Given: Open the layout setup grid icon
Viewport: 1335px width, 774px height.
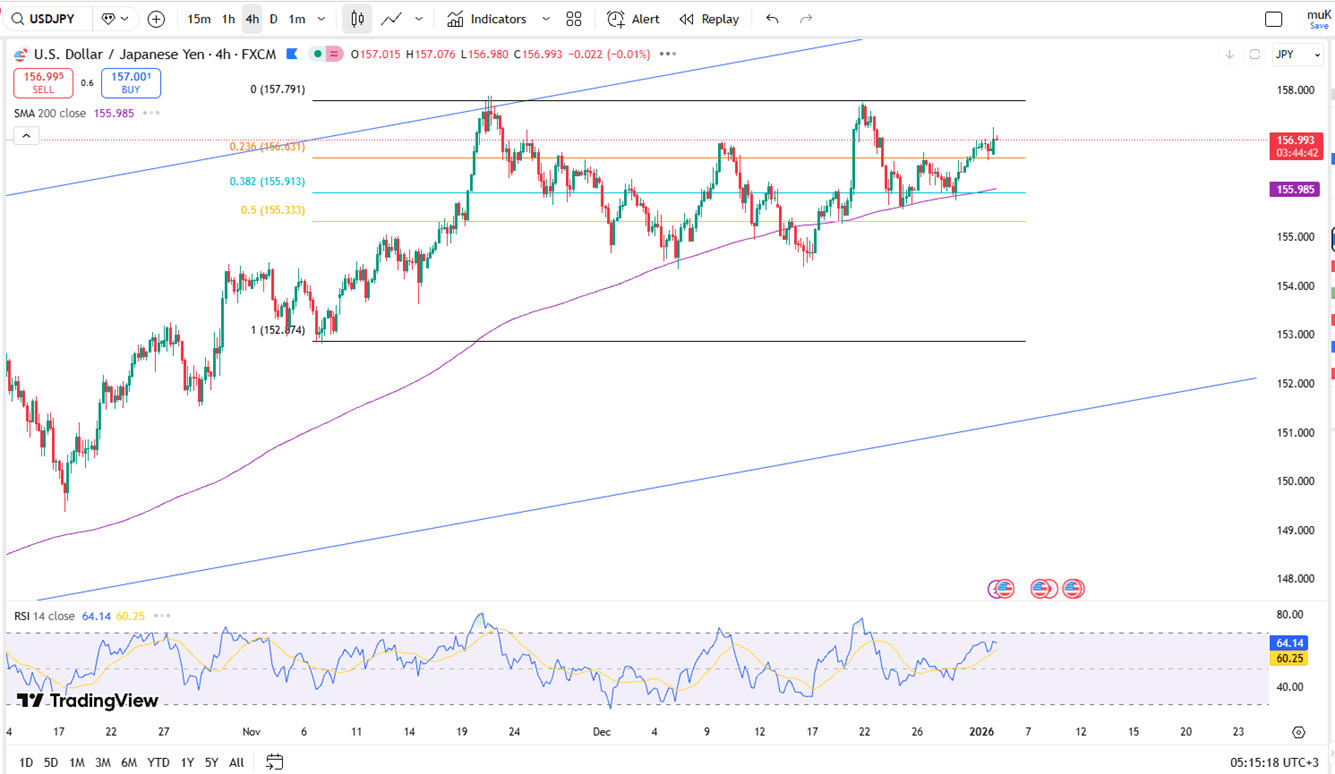Looking at the screenshot, I should pyautogui.click(x=574, y=19).
